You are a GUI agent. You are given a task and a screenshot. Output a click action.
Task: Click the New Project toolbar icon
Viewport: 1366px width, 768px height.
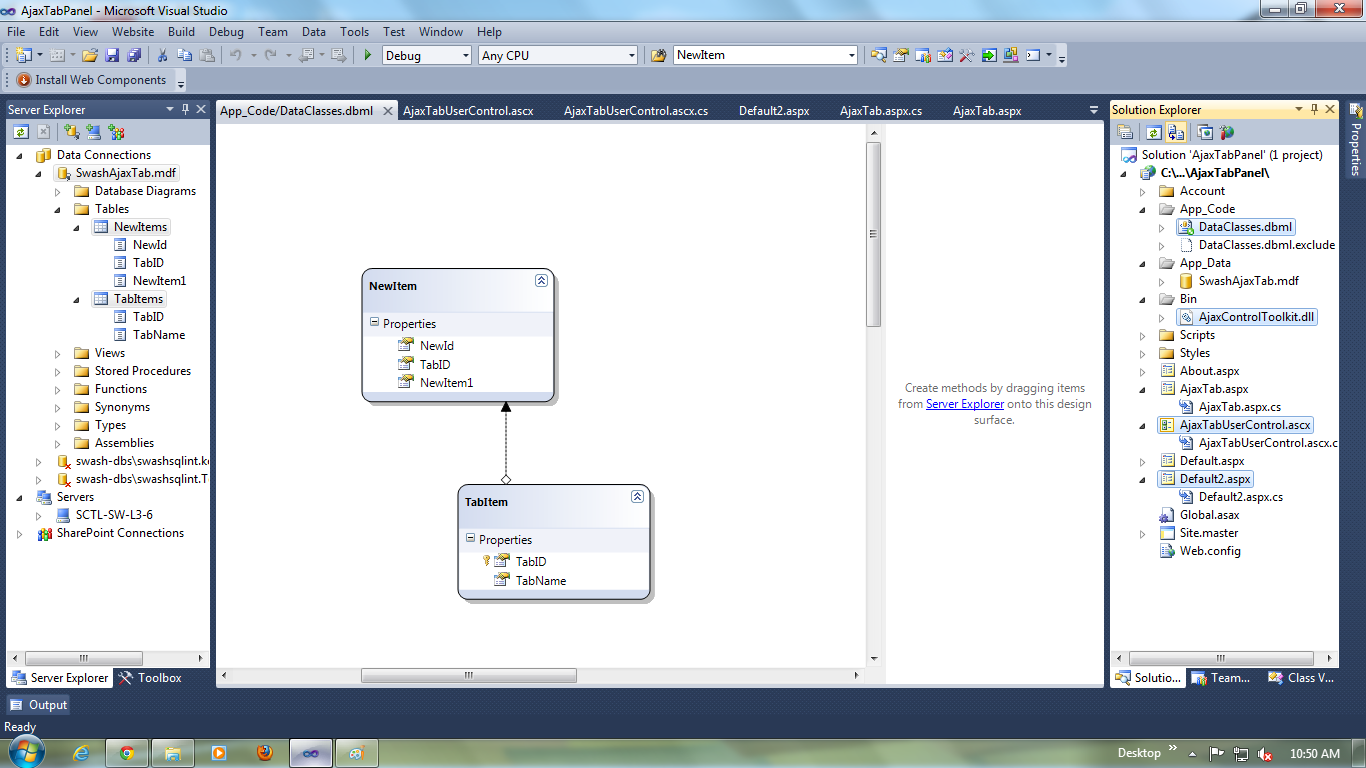[x=23, y=55]
